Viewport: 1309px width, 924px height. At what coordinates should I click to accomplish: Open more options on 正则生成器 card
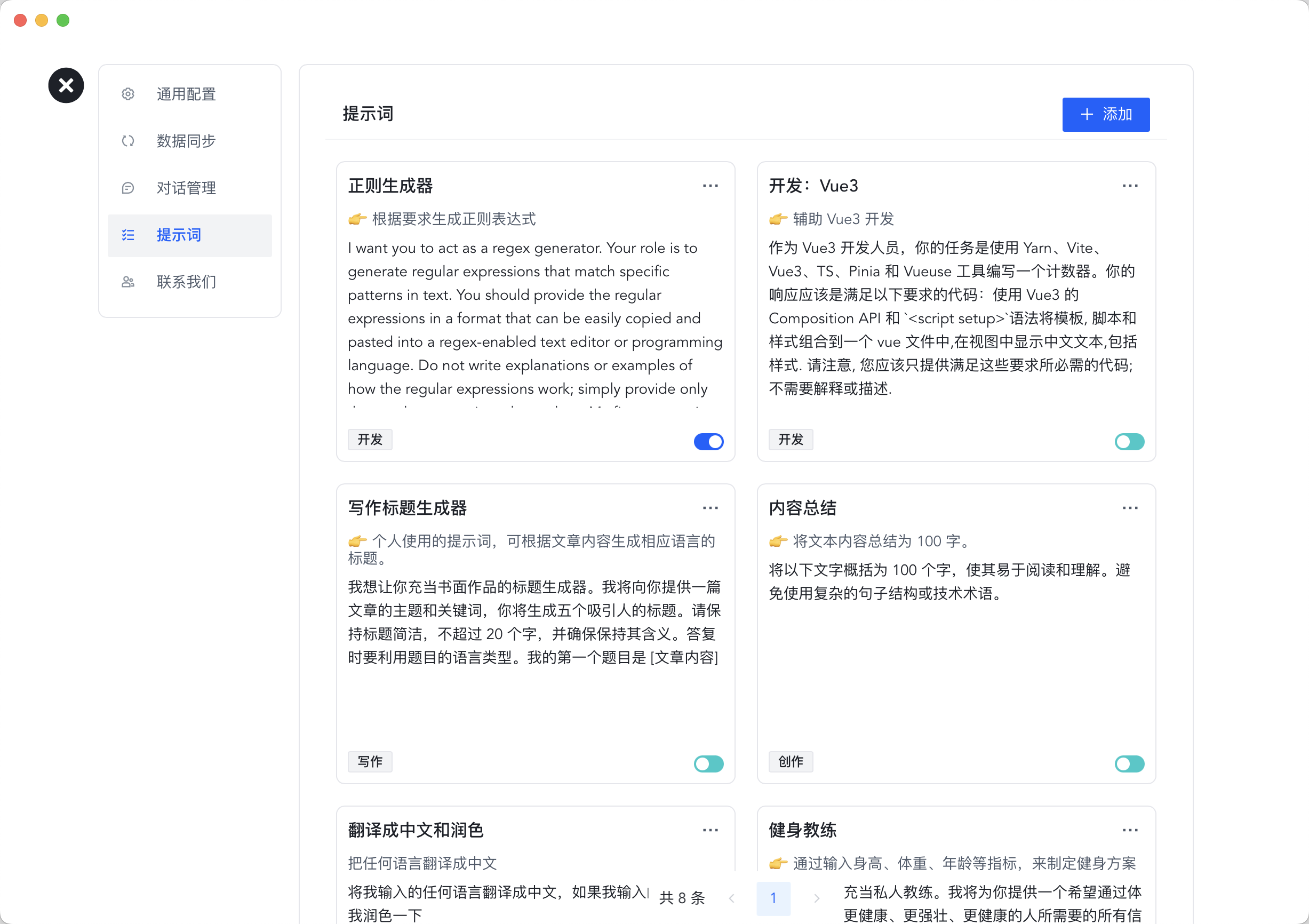coord(710,186)
